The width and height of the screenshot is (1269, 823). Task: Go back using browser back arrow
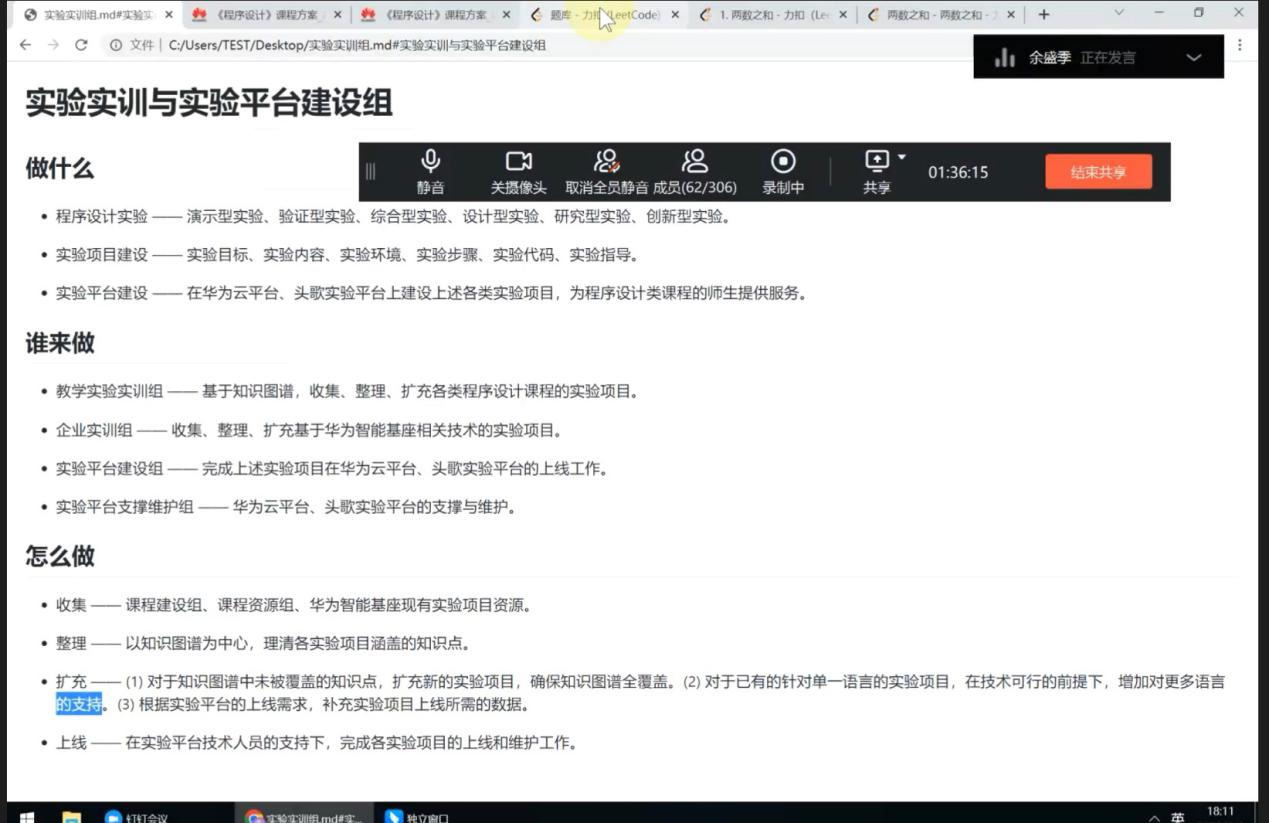[x=26, y=45]
